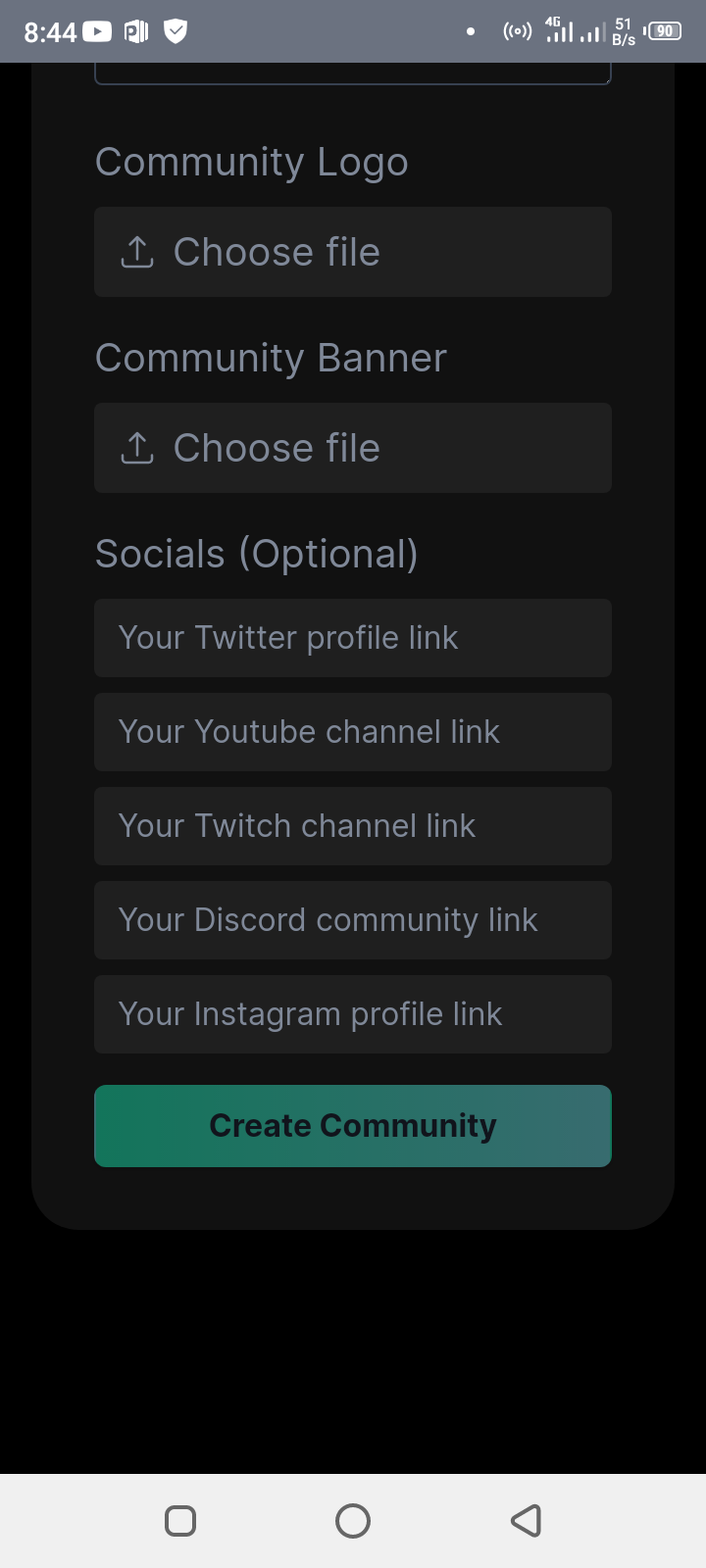Tap battery indicator in status bar
The width and height of the screenshot is (706, 1568).
point(664,31)
